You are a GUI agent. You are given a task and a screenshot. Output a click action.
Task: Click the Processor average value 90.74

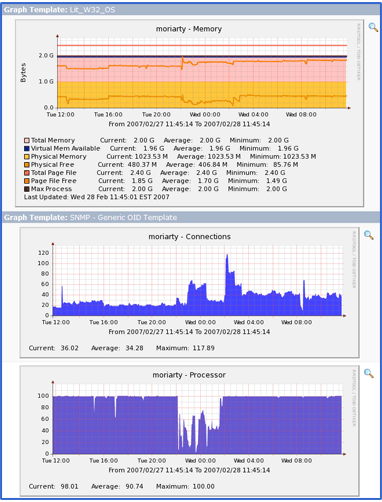(x=134, y=486)
